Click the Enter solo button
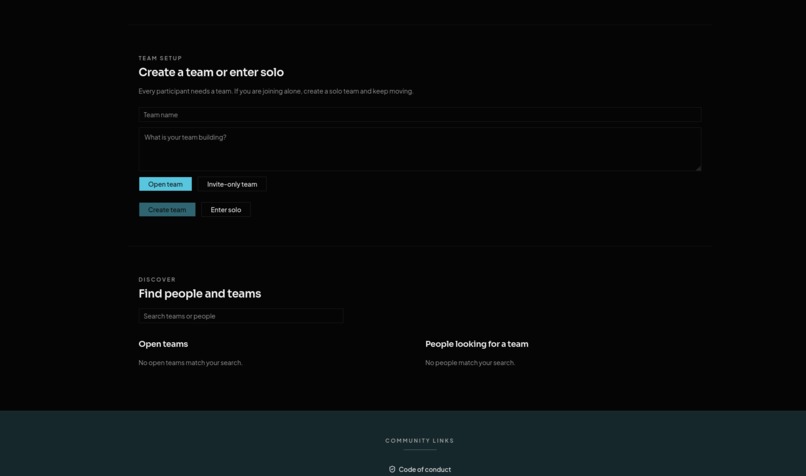This screenshot has height=476, width=806. pyautogui.click(x=226, y=210)
